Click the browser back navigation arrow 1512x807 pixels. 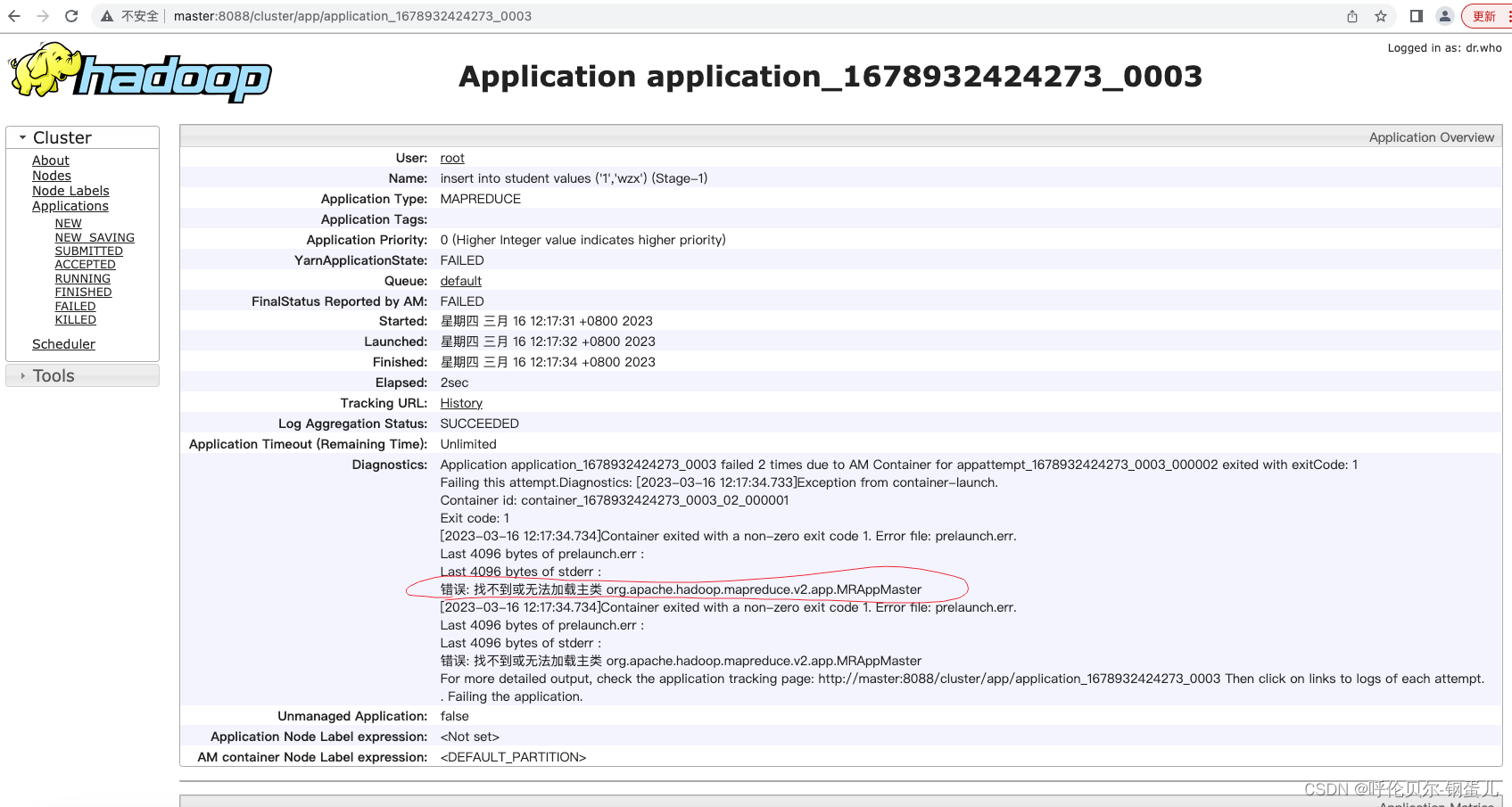click(x=16, y=15)
